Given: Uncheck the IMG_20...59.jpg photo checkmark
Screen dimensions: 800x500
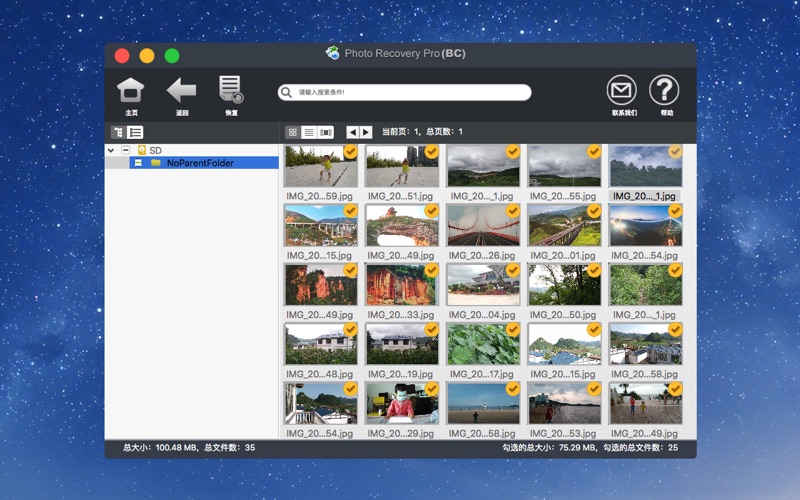Looking at the screenshot, I should 350,152.
